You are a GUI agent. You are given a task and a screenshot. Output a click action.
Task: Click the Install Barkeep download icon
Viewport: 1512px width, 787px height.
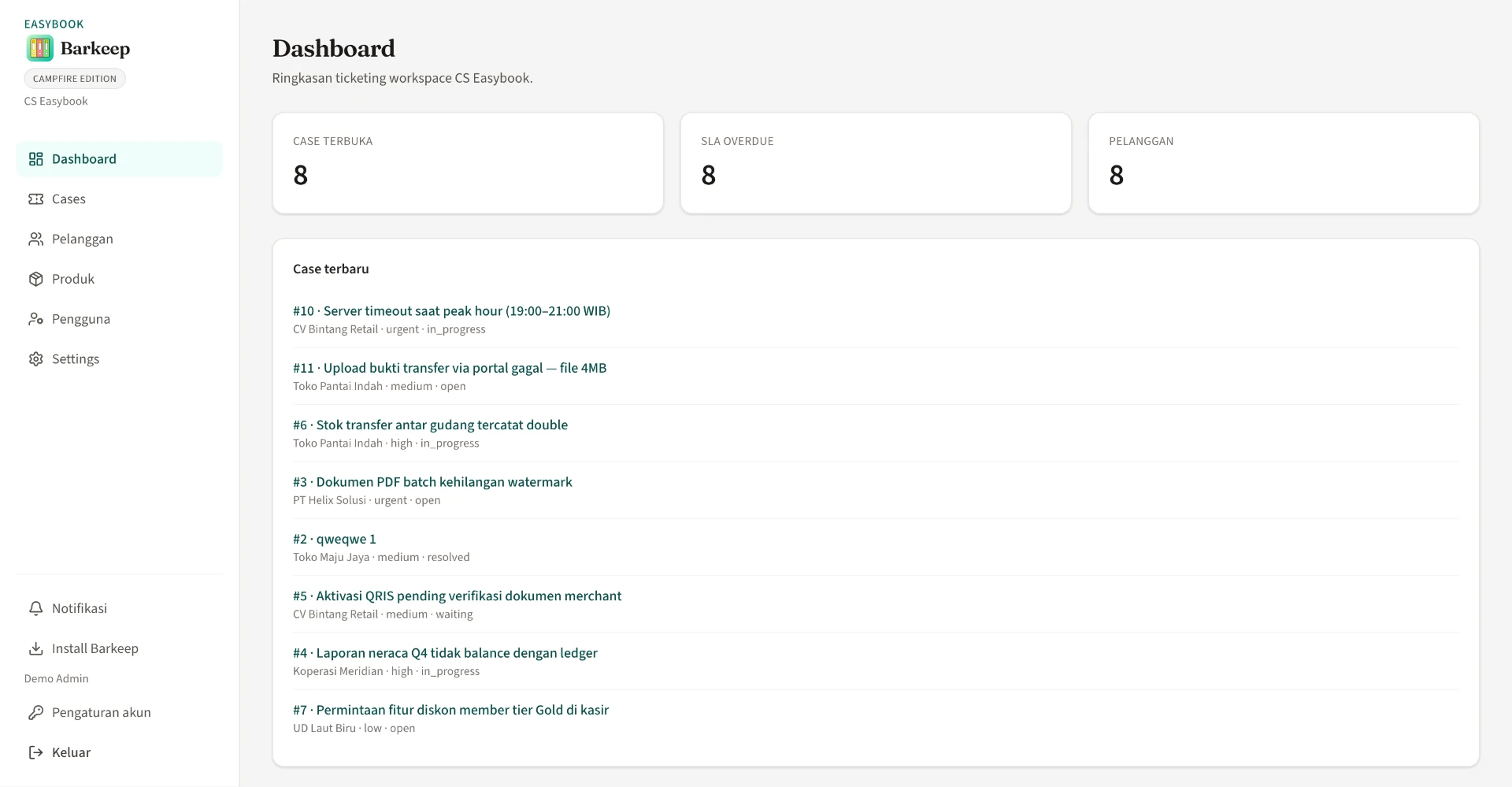(x=35, y=648)
